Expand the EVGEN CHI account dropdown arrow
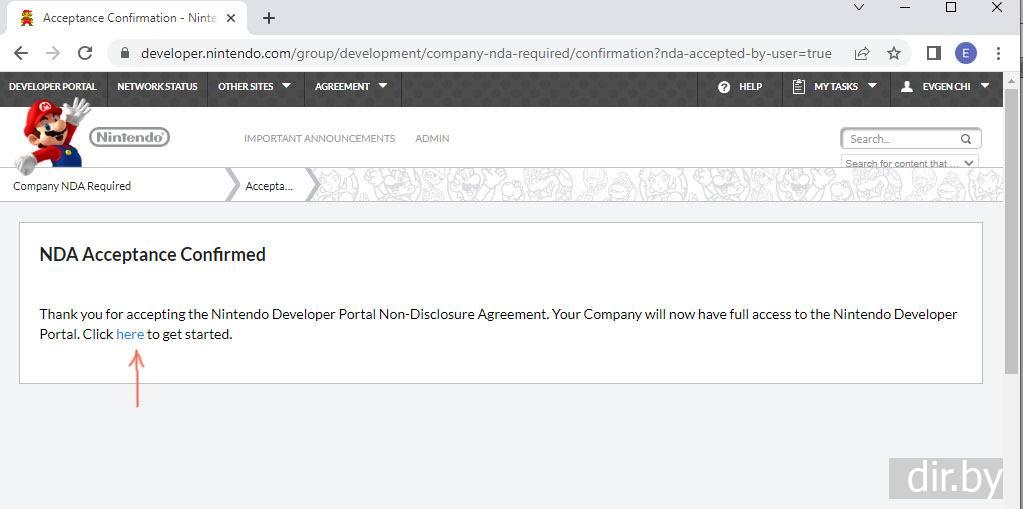The width and height of the screenshot is (1023, 509). click(x=985, y=86)
